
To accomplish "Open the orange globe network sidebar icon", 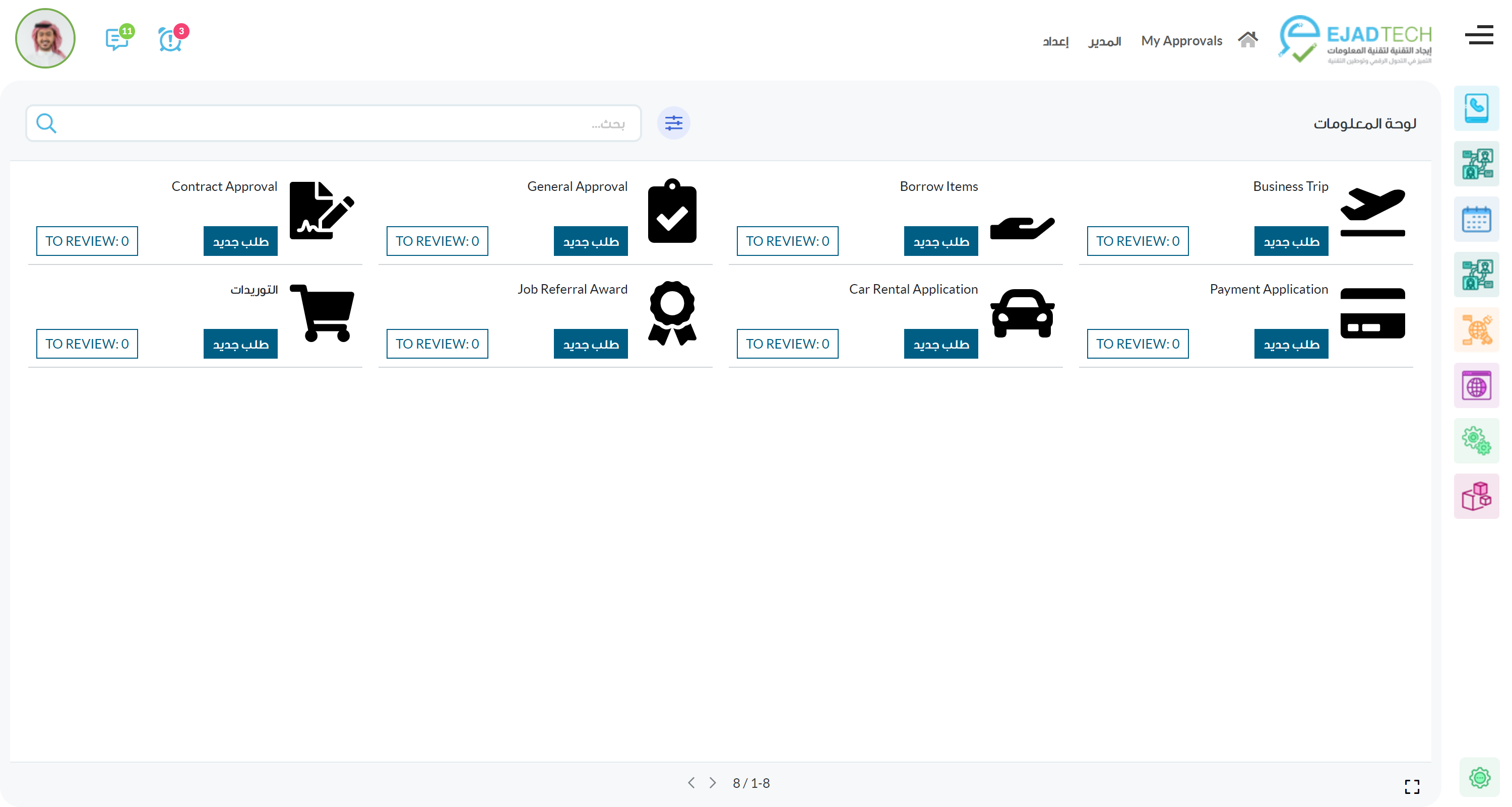I will click(1476, 330).
